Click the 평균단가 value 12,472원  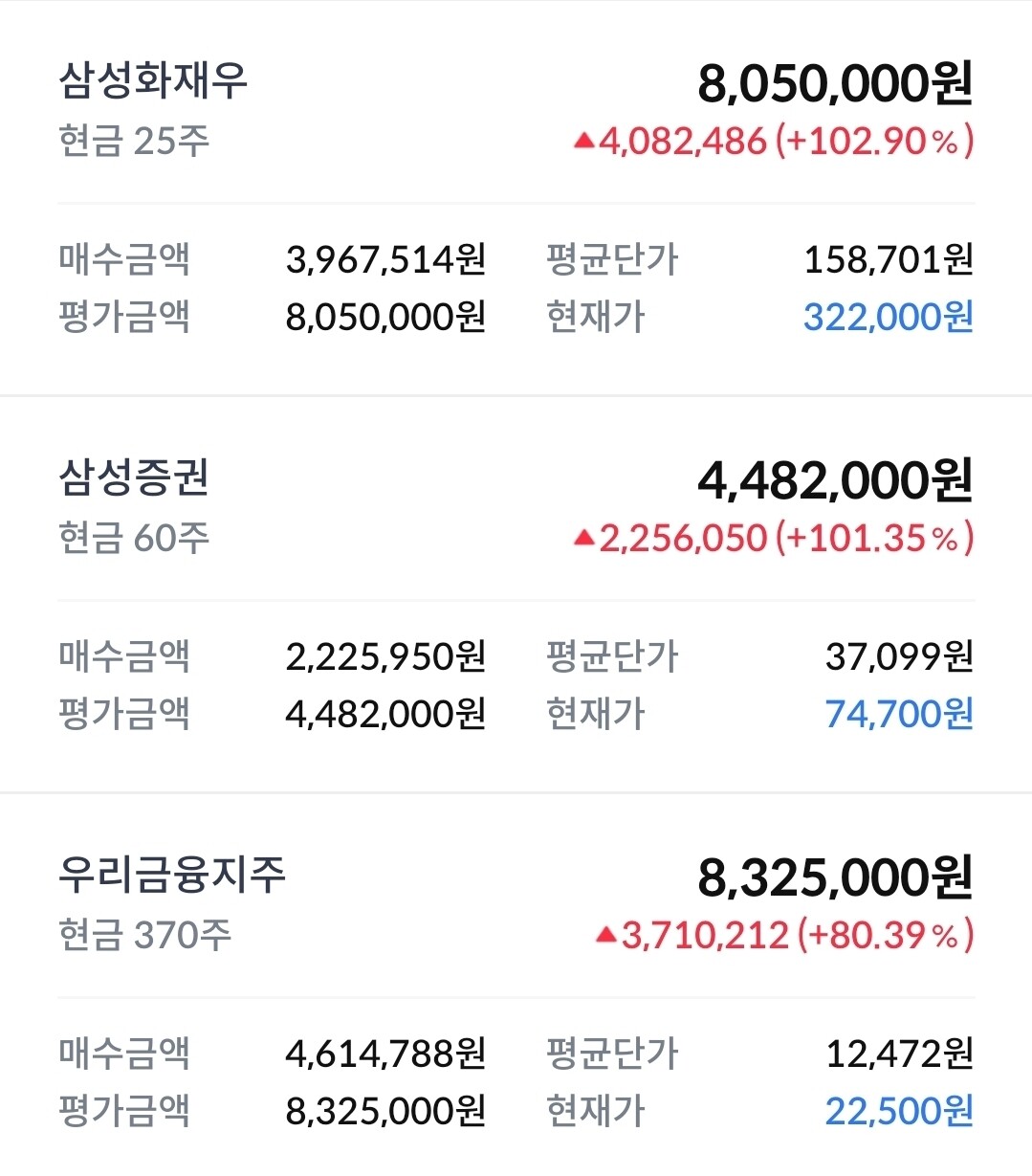click(898, 1054)
